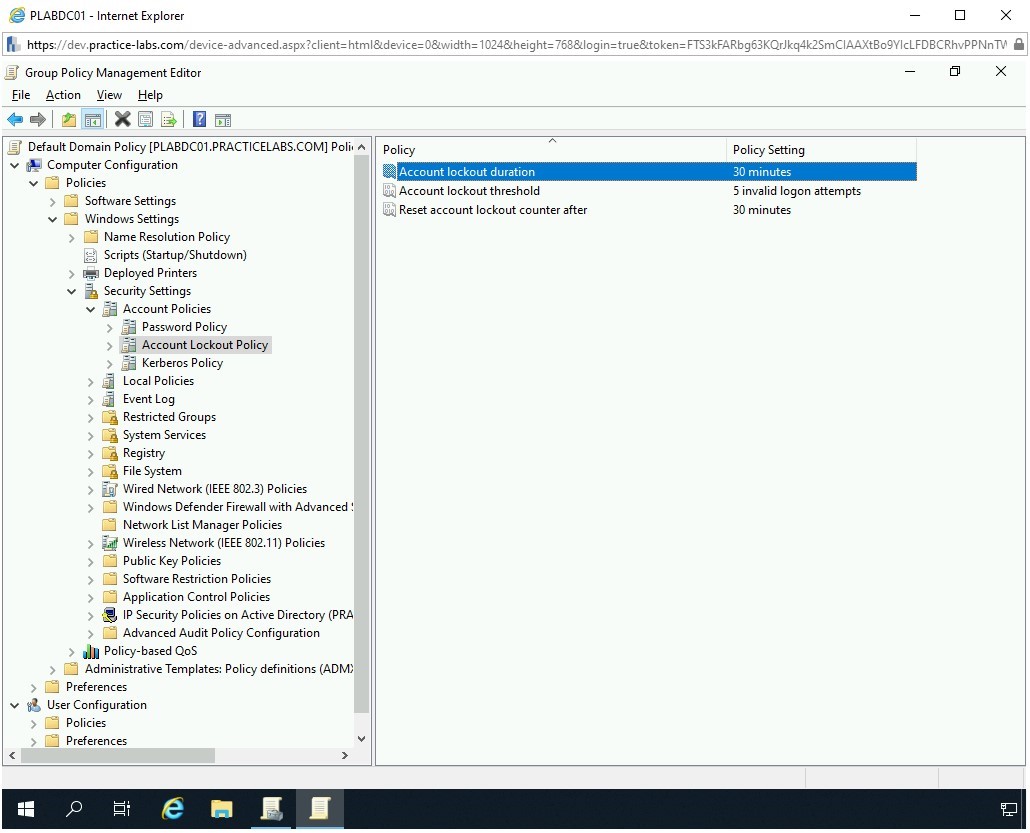Select Account lockout threshold policy

click(469, 191)
